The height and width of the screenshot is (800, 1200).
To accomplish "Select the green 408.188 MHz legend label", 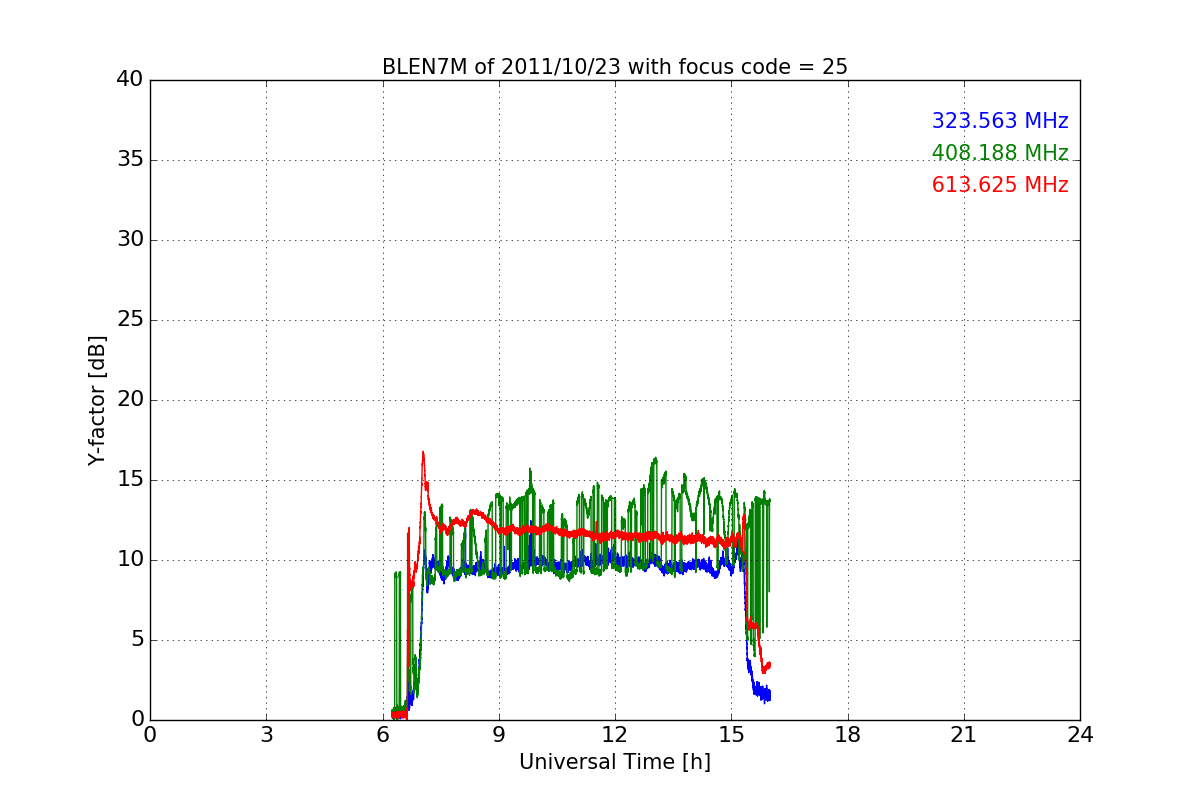I will 1000,153.
